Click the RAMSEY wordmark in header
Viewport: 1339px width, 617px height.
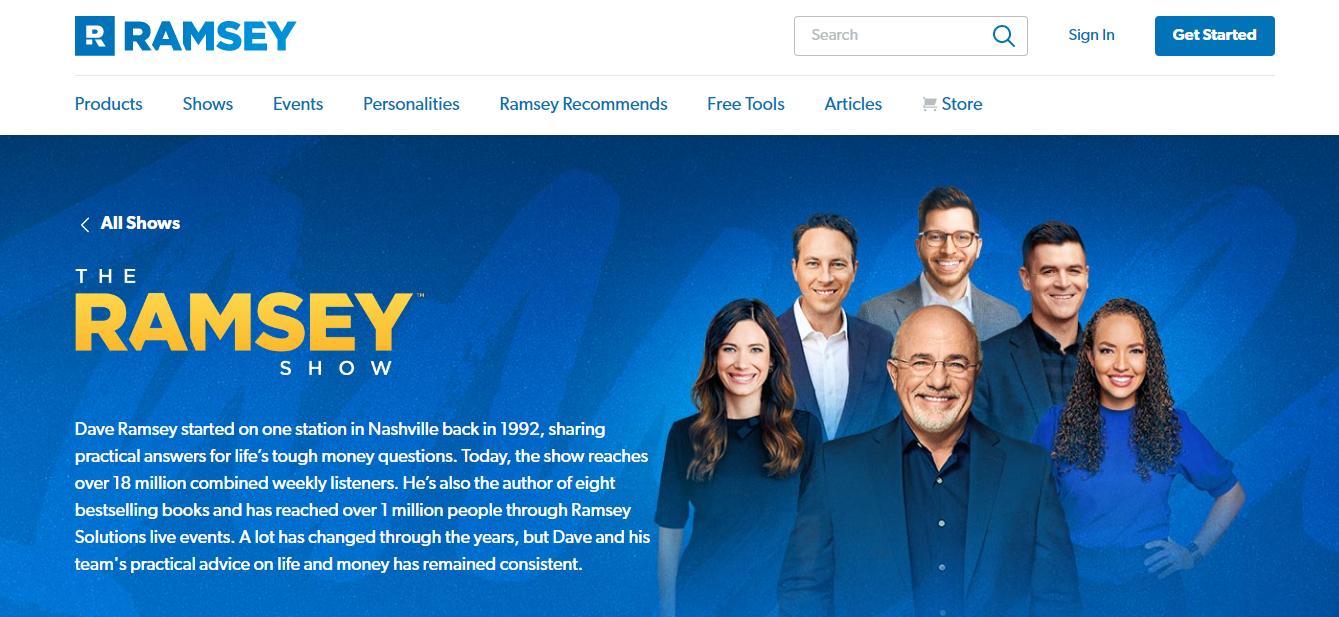[210, 36]
